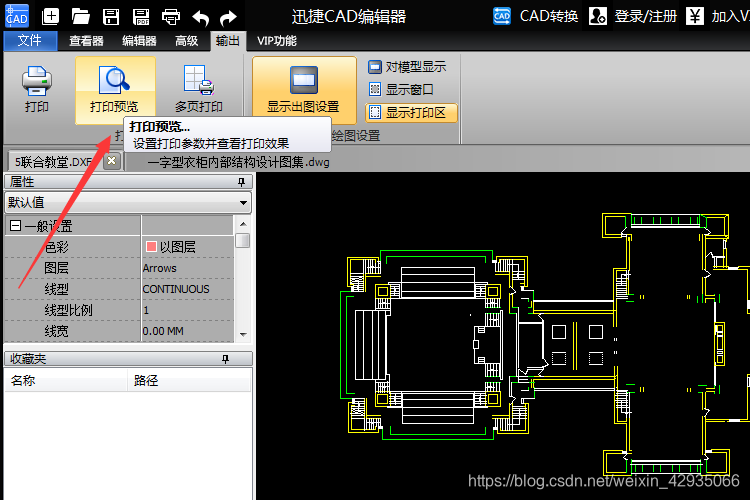750x500 pixels.
Task: Click the CAD application logo icon
Action: coord(17,16)
